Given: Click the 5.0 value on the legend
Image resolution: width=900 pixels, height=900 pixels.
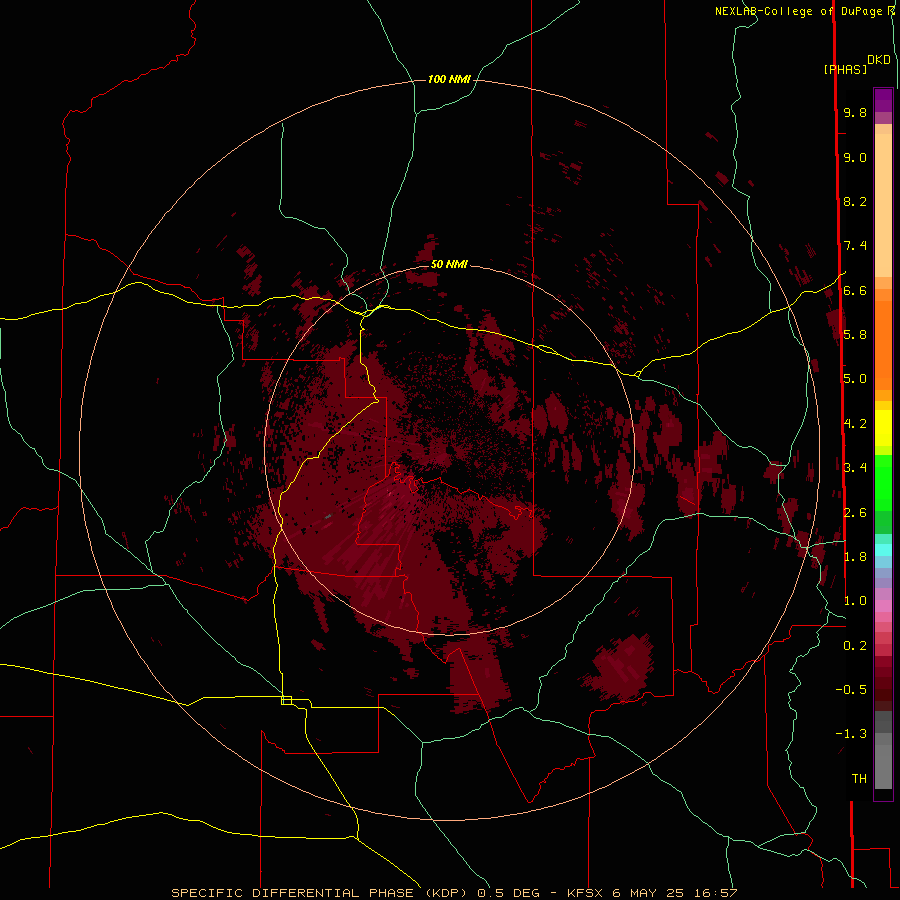Looking at the screenshot, I should (x=855, y=379).
